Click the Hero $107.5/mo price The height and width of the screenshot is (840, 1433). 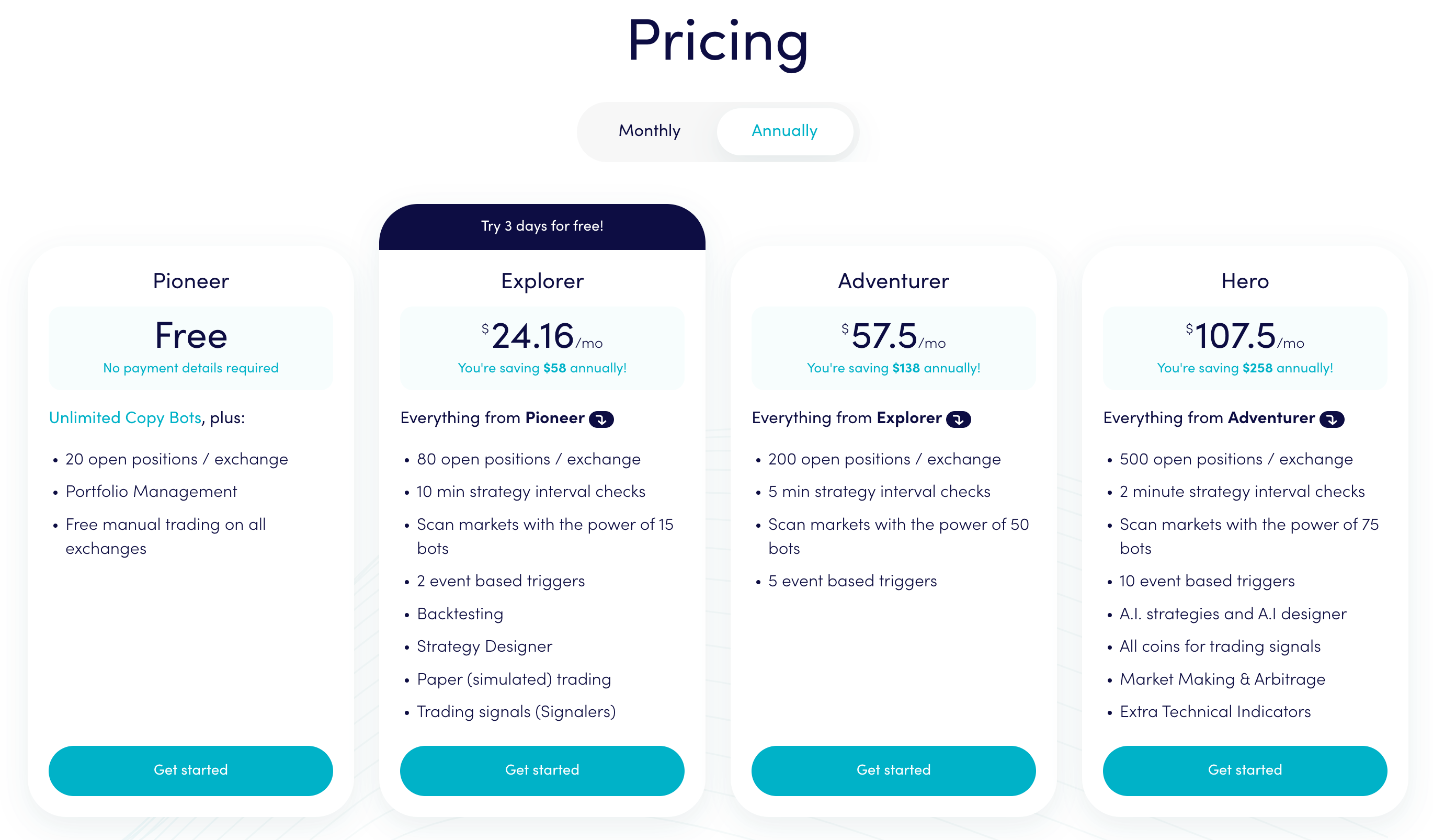pyautogui.click(x=1244, y=337)
